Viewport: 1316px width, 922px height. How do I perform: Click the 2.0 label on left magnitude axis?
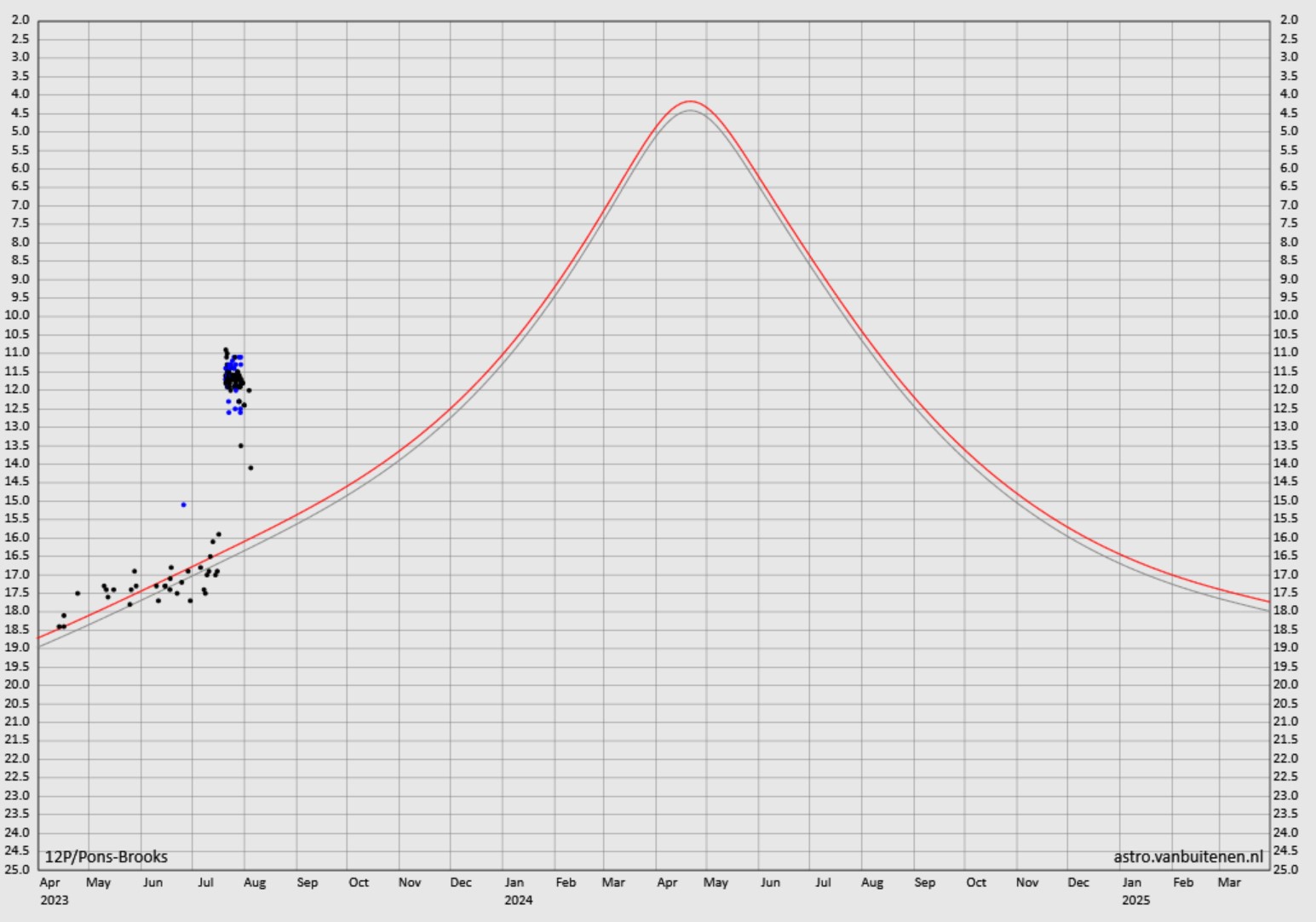[x=20, y=20]
